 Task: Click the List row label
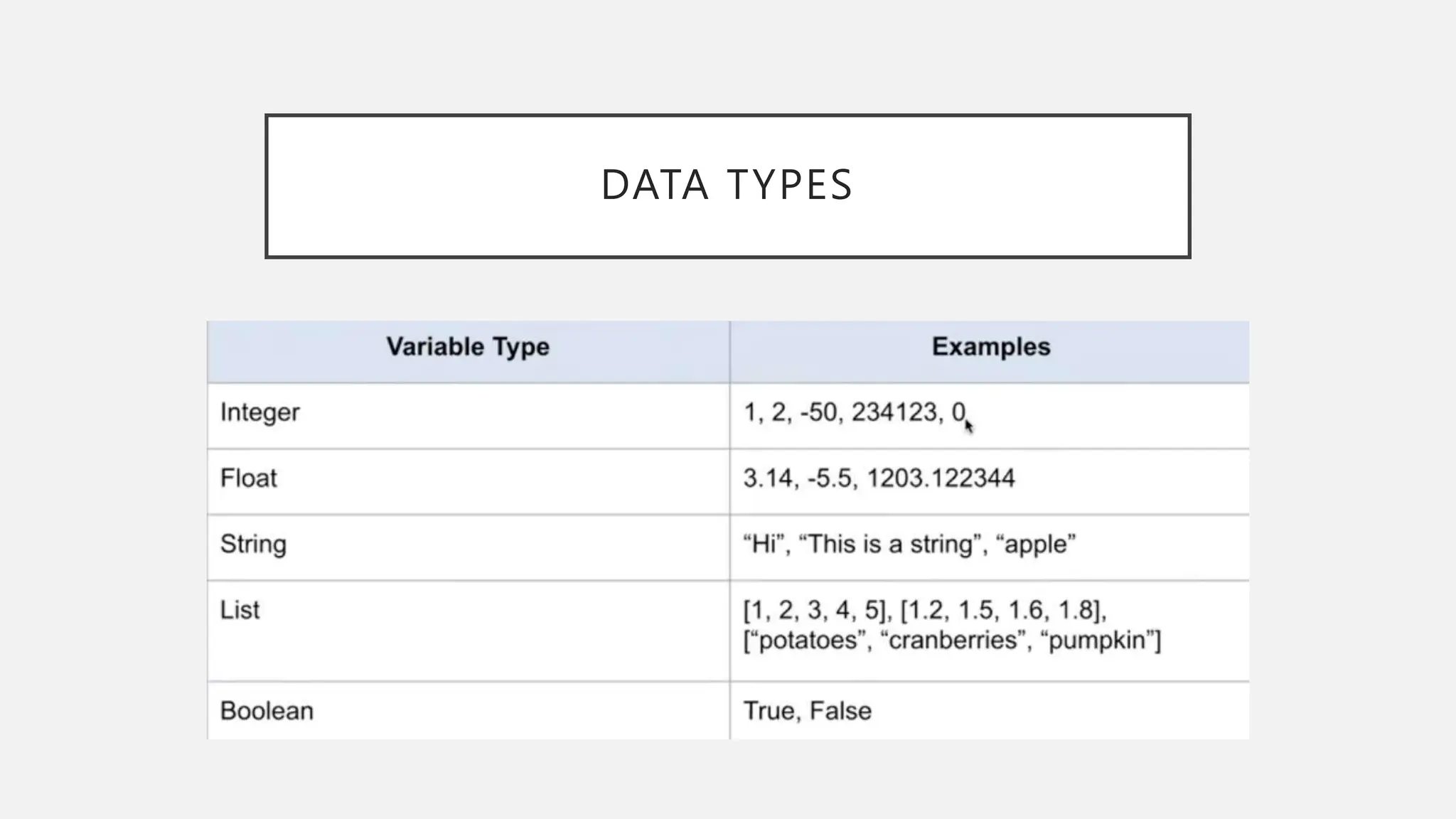(240, 610)
